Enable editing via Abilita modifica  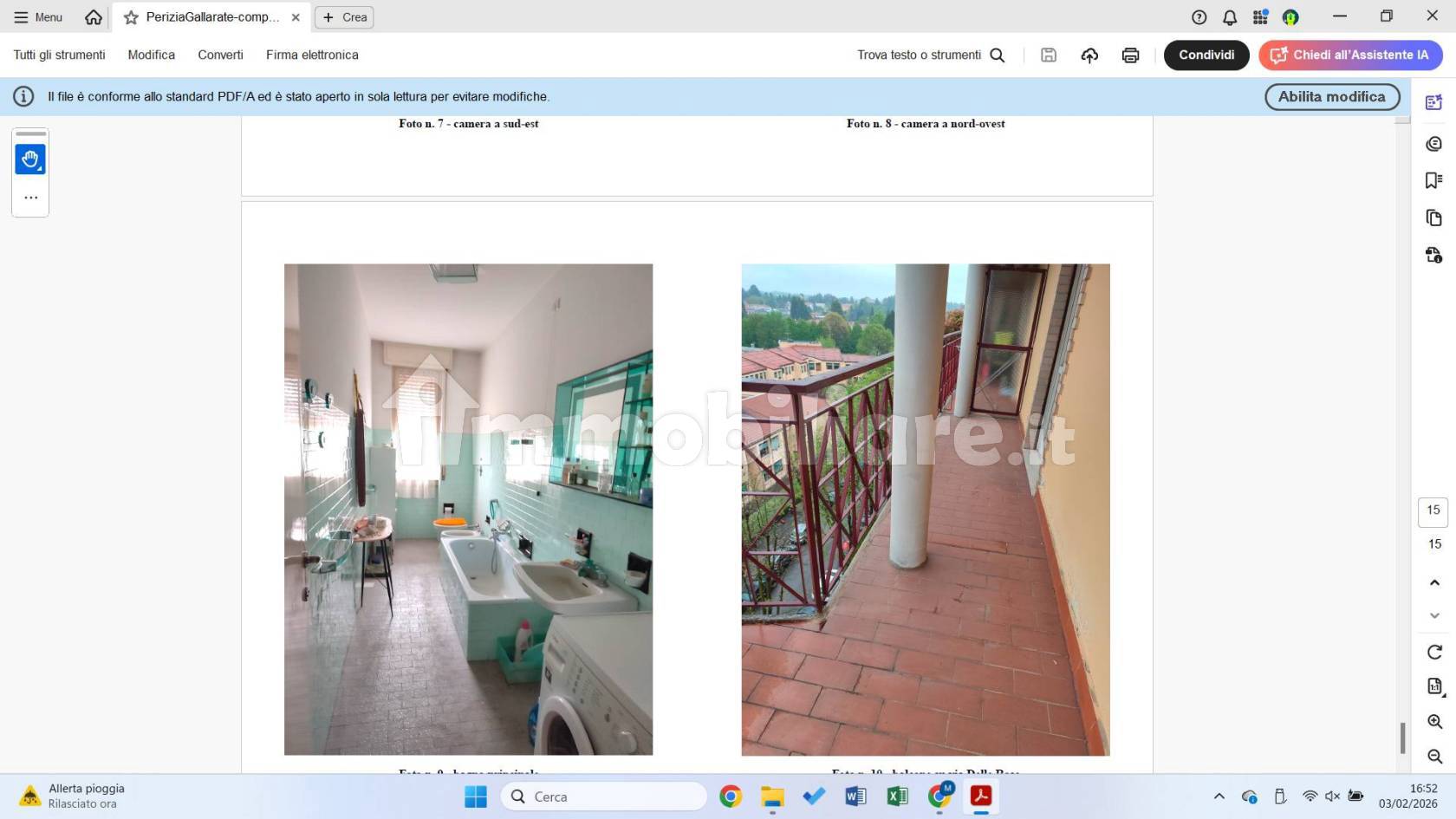pyautogui.click(x=1332, y=96)
